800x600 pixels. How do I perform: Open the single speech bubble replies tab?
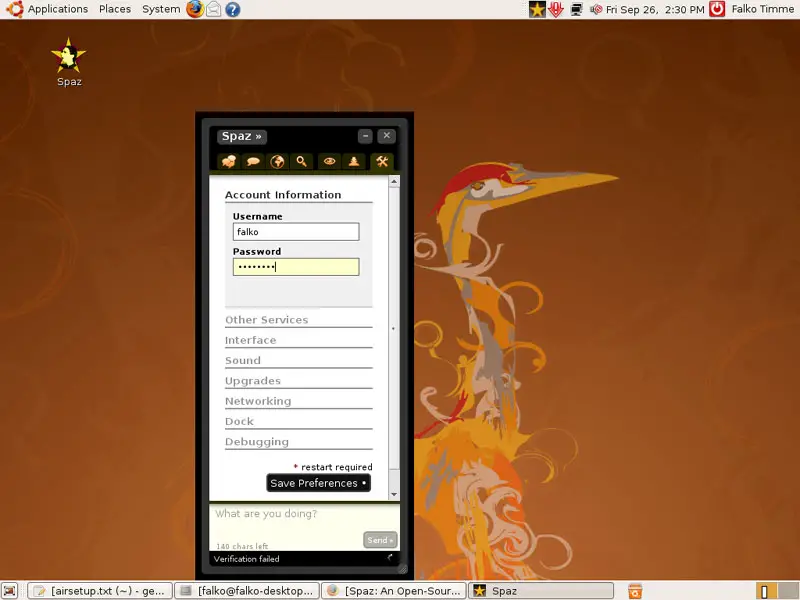[253, 162]
